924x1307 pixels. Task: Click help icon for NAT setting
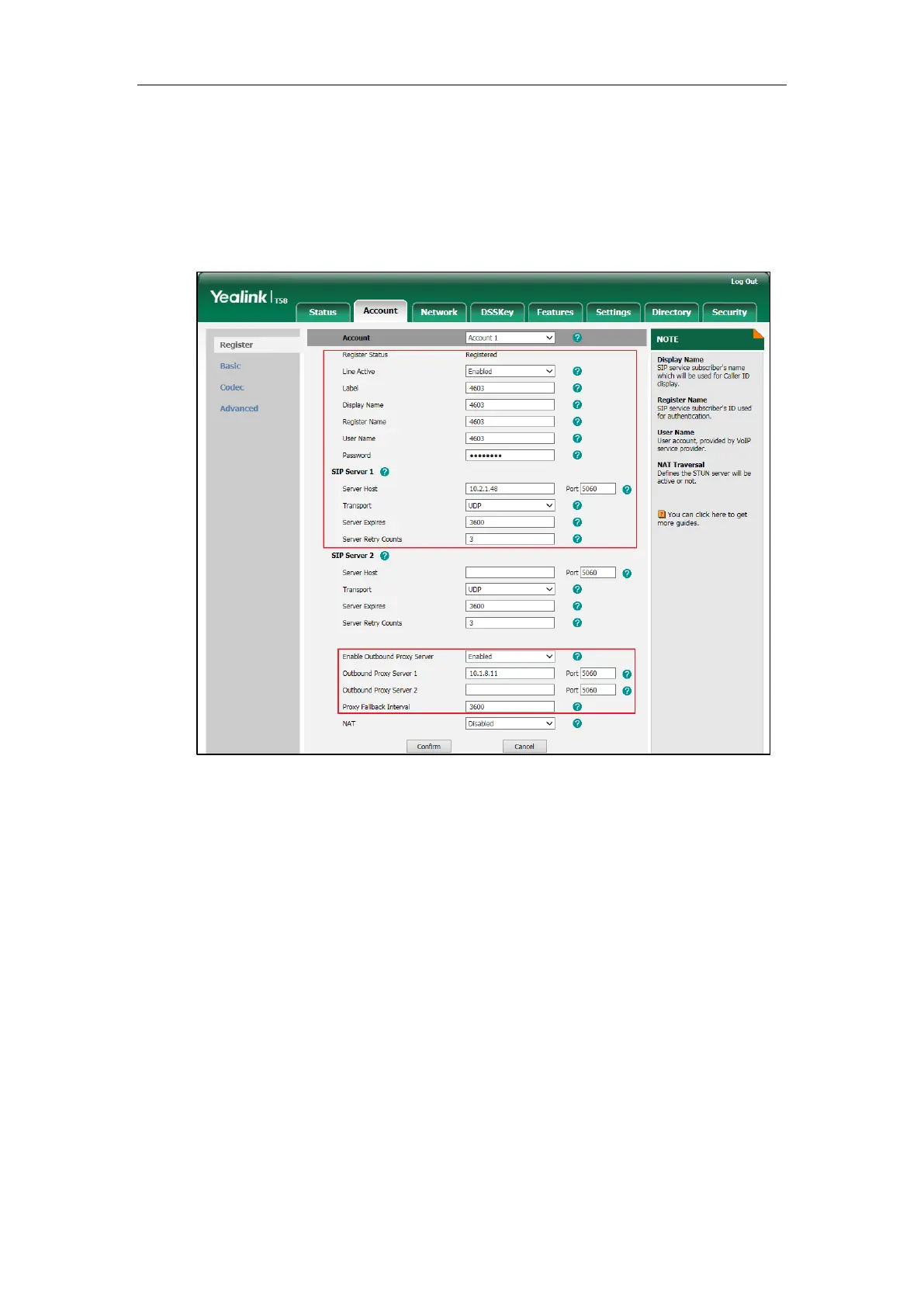pos(577,723)
